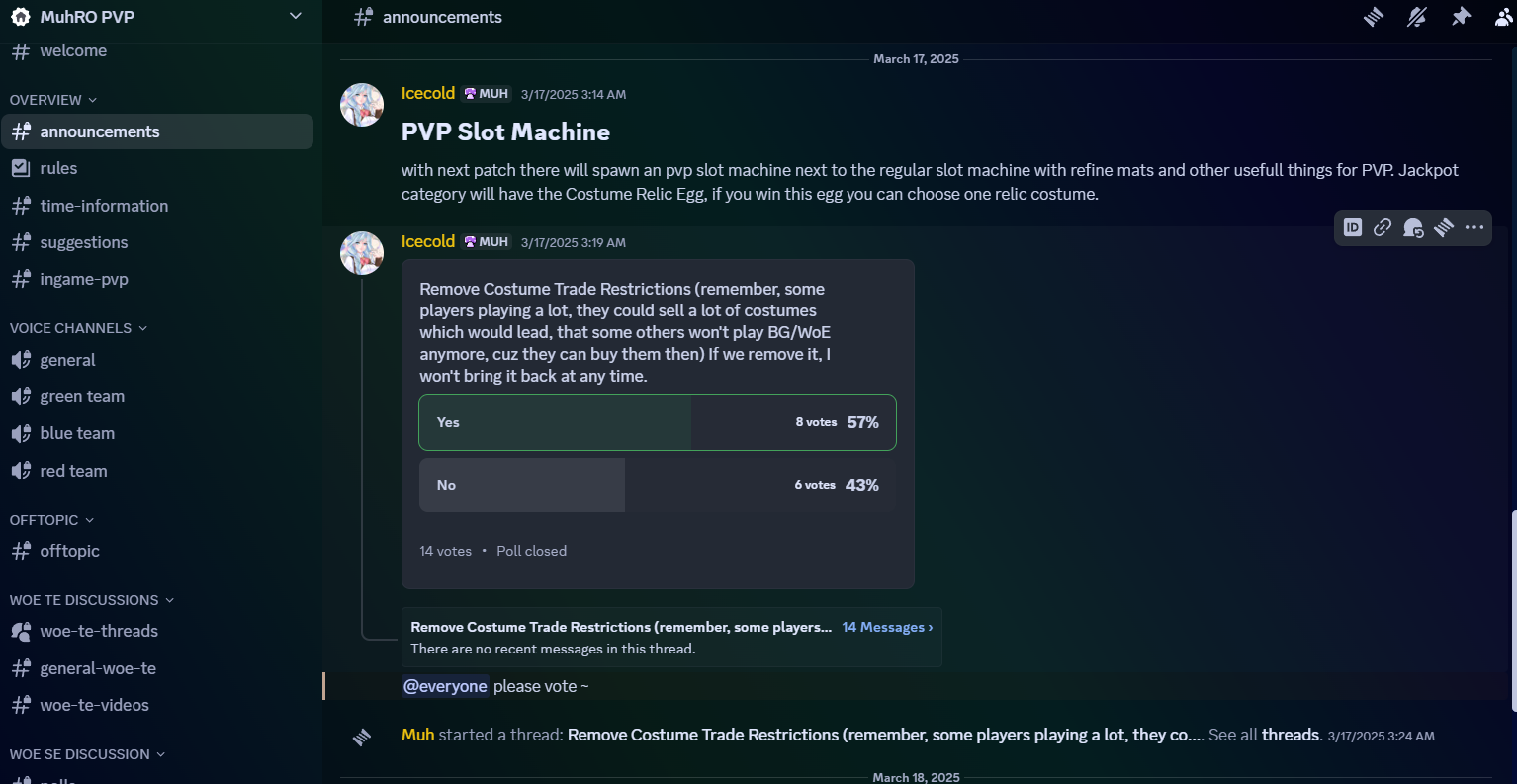Image resolution: width=1517 pixels, height=784 pixels.
Task: Select the No poll option
Action: pyautogui.click(x=658, y=485)
